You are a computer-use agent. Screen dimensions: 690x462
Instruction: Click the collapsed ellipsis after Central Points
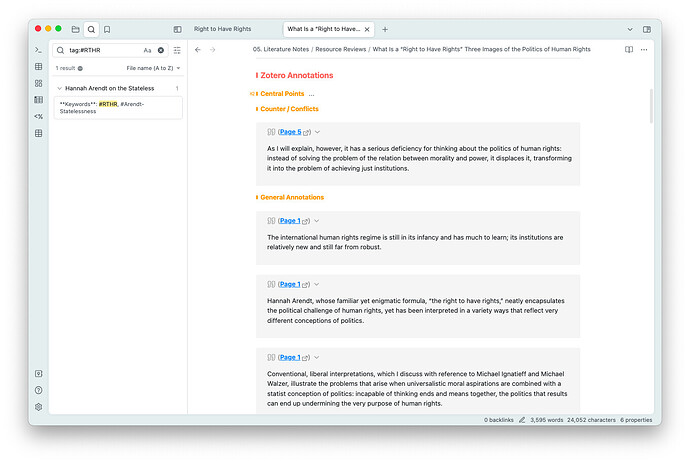[x=312, y=94]
